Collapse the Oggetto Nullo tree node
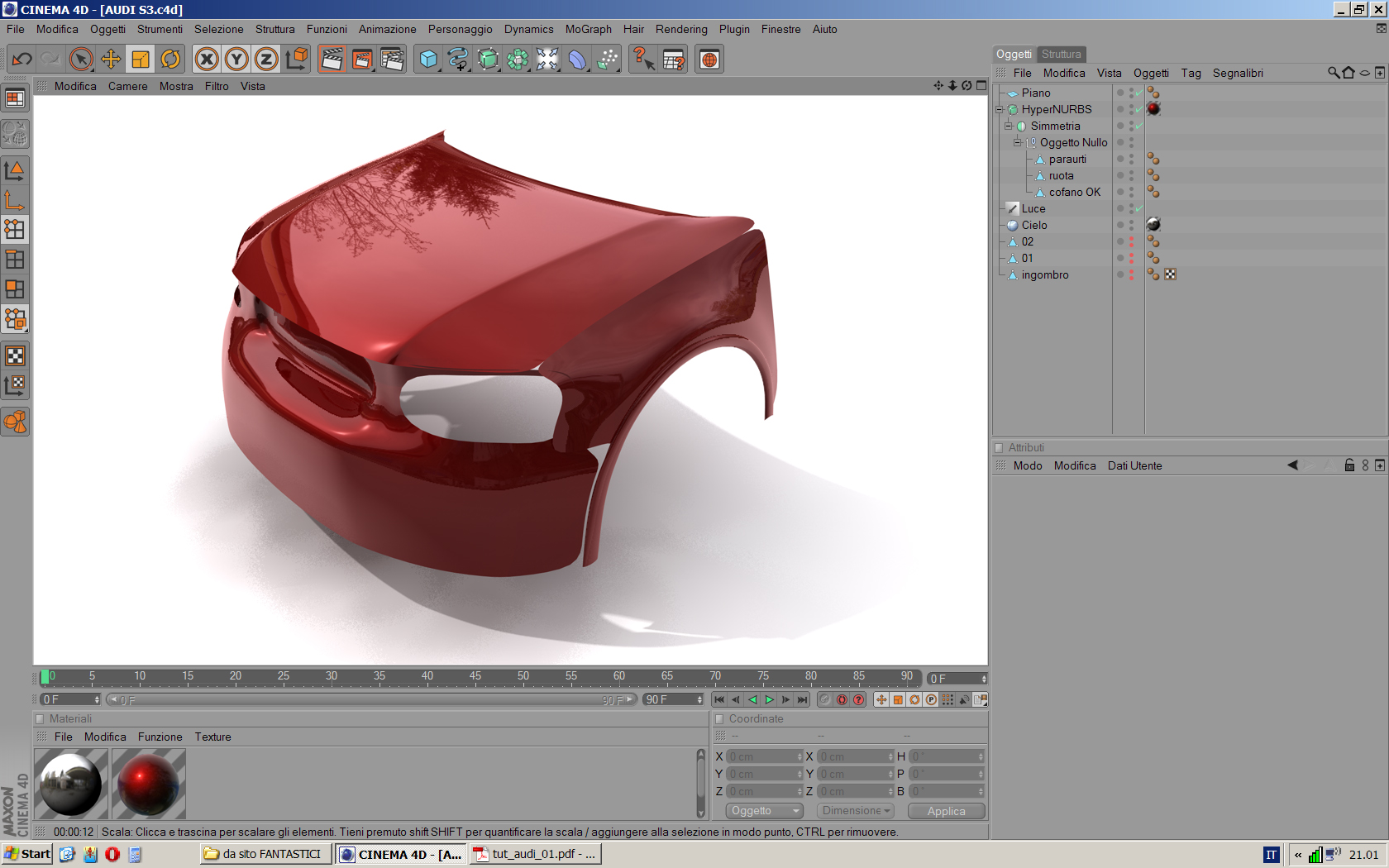 [1017, 142]
